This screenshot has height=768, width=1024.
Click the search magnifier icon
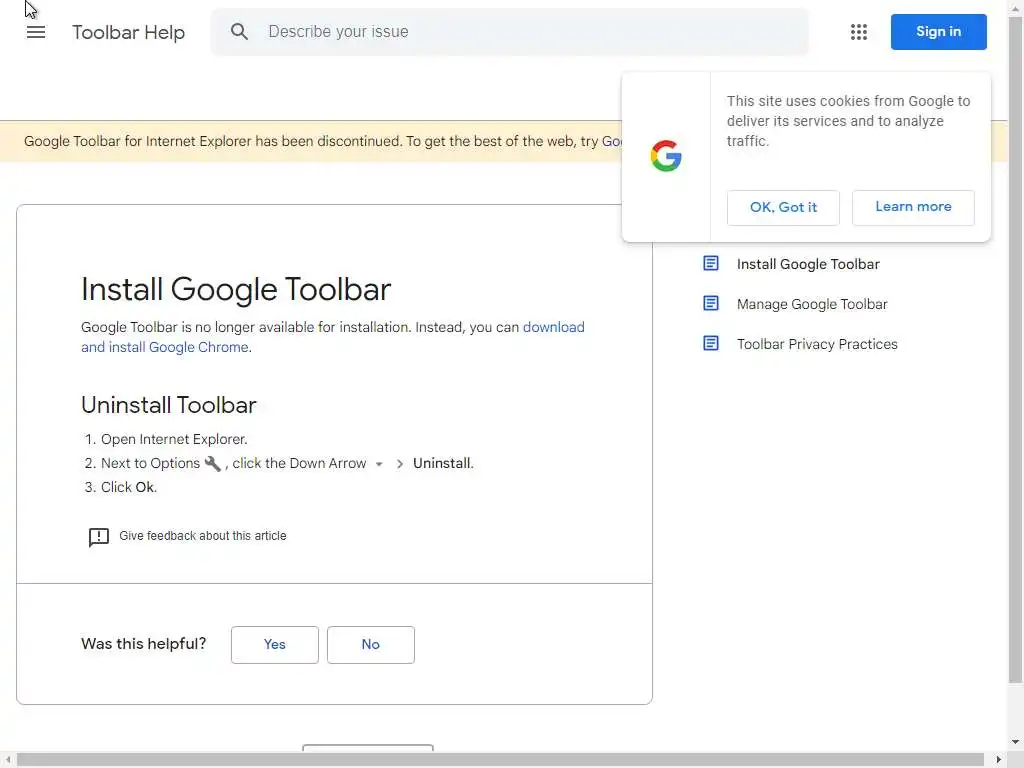click(x=239, y=31)
